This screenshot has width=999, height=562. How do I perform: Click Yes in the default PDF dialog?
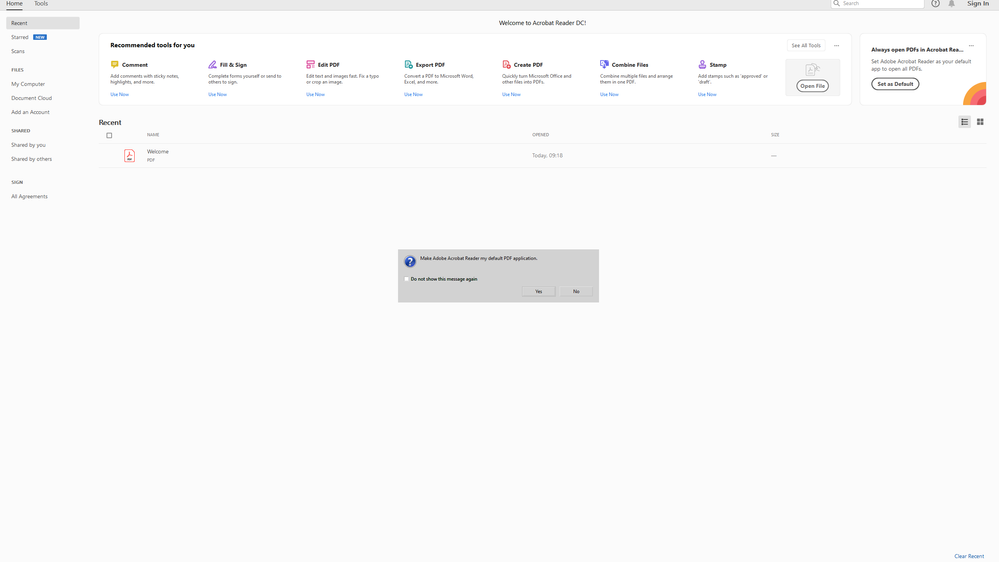coord(538,291)
